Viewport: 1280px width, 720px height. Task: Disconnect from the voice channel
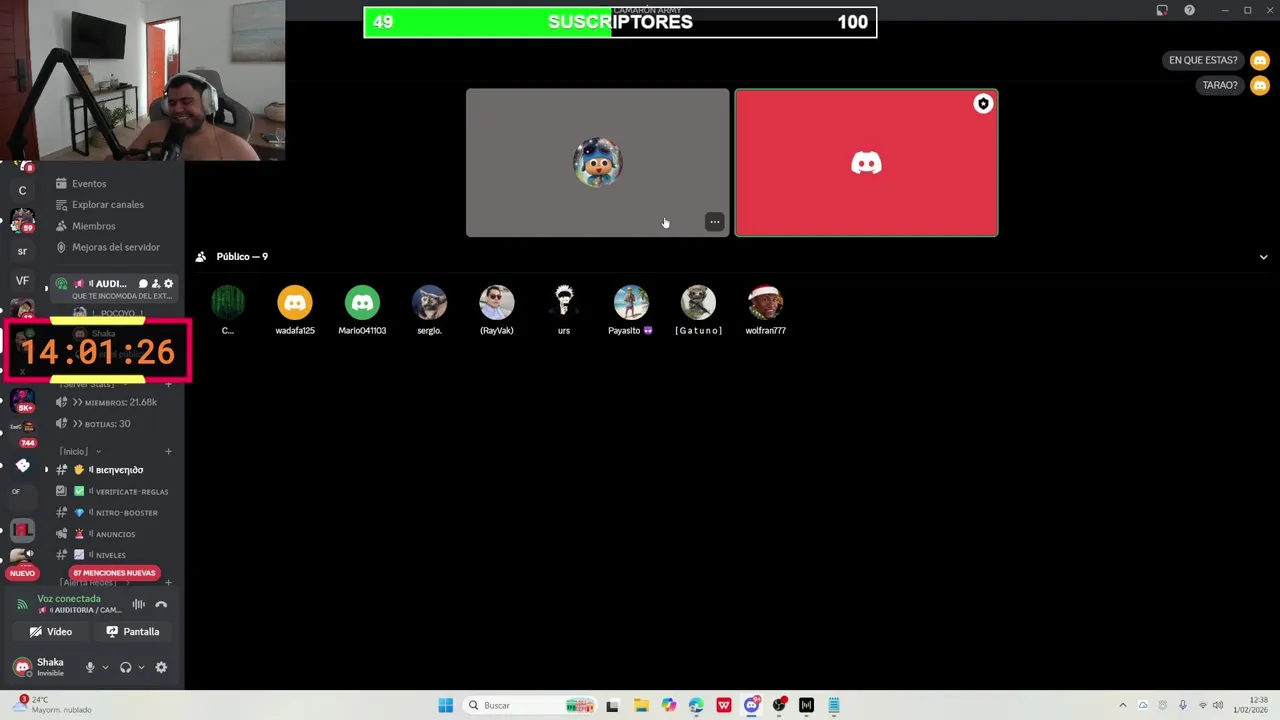coord(161,604)
